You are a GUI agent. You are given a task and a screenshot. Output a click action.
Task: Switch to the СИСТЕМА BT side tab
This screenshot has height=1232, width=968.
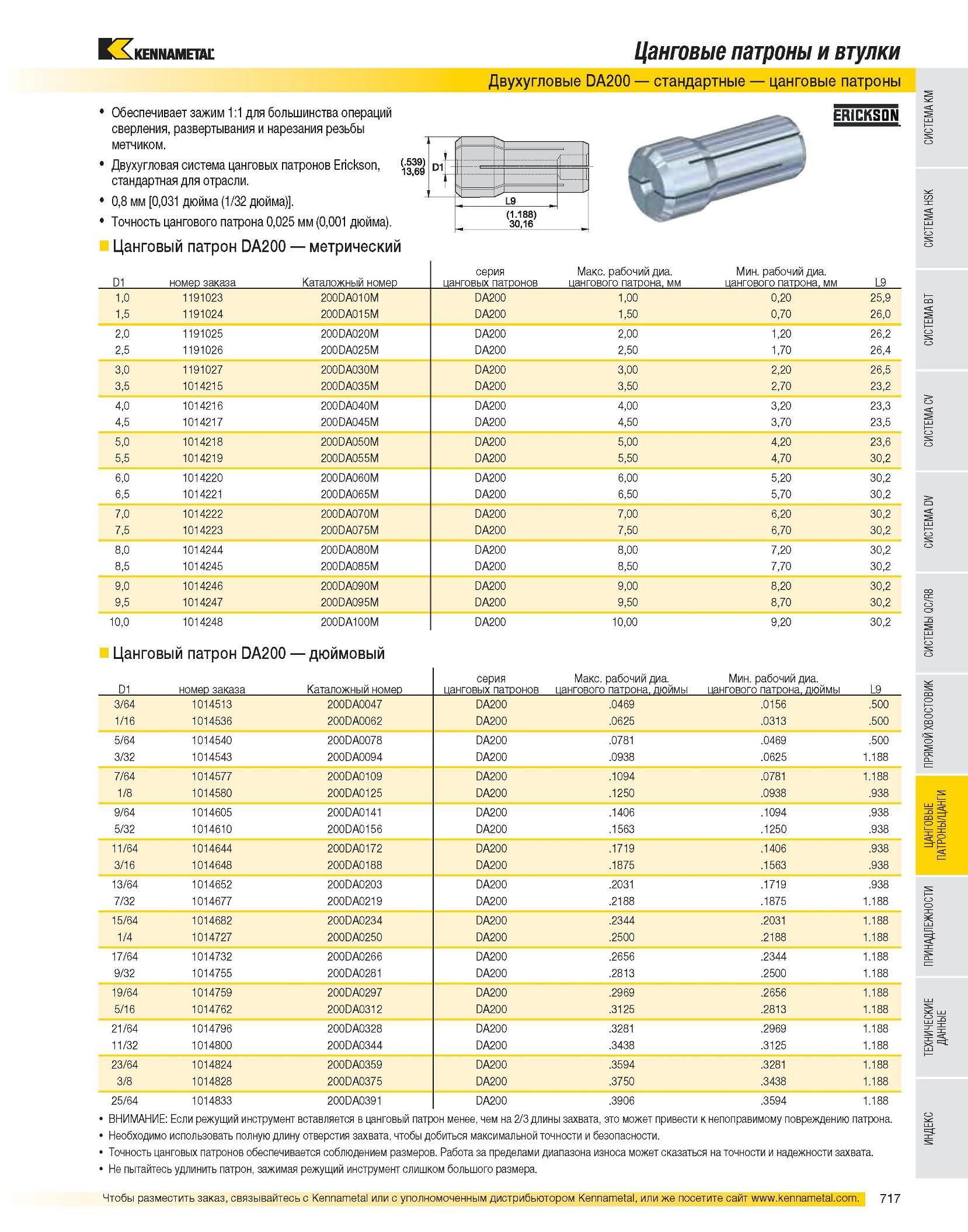[942, 320]
